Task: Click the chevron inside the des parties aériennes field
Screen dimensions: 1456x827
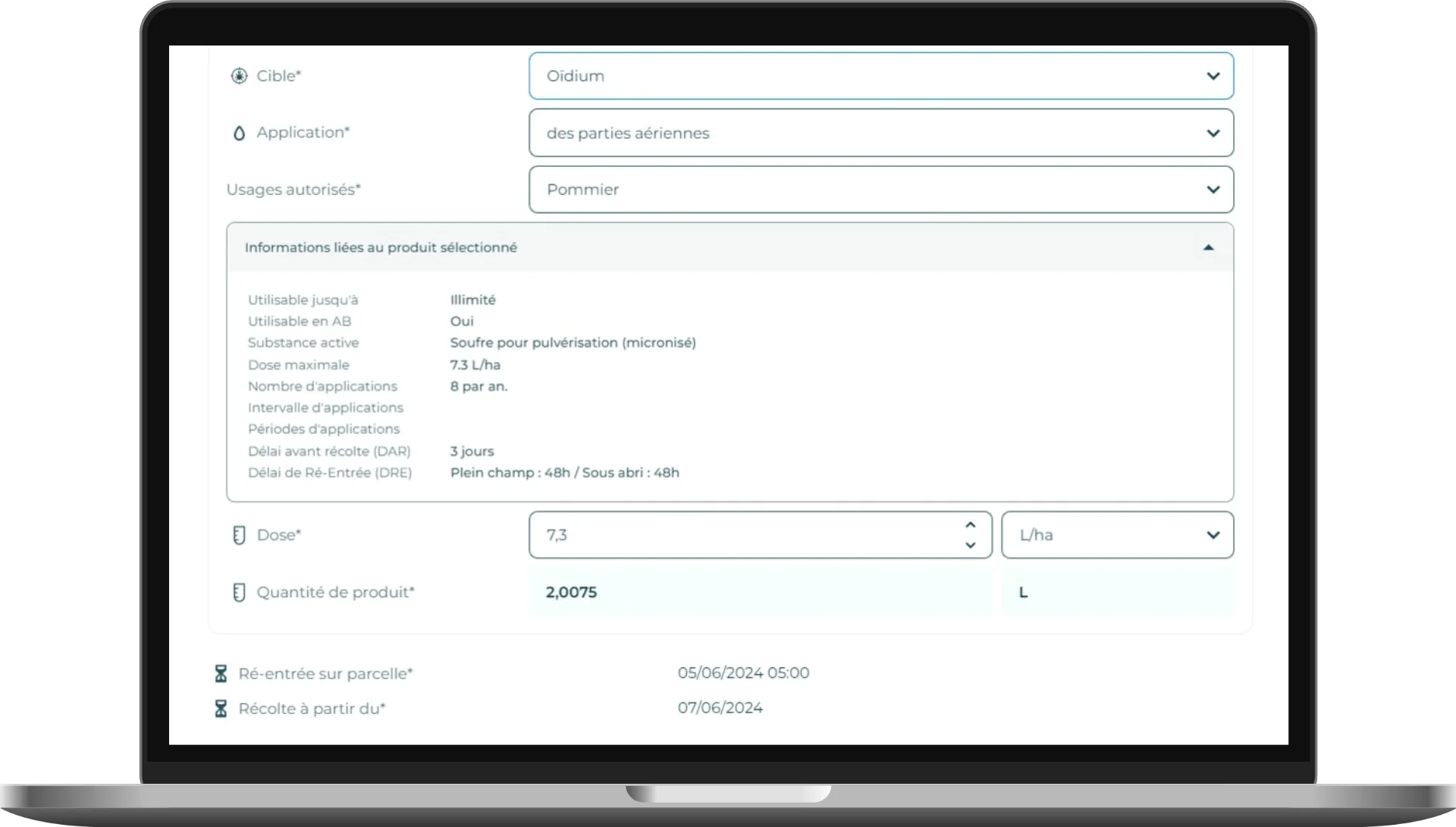Action: (x=1213, y=133)
